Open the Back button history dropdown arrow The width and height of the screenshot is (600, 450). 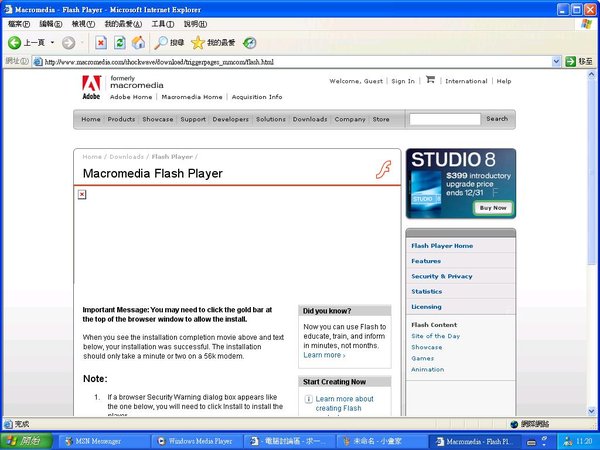point(52,42)
